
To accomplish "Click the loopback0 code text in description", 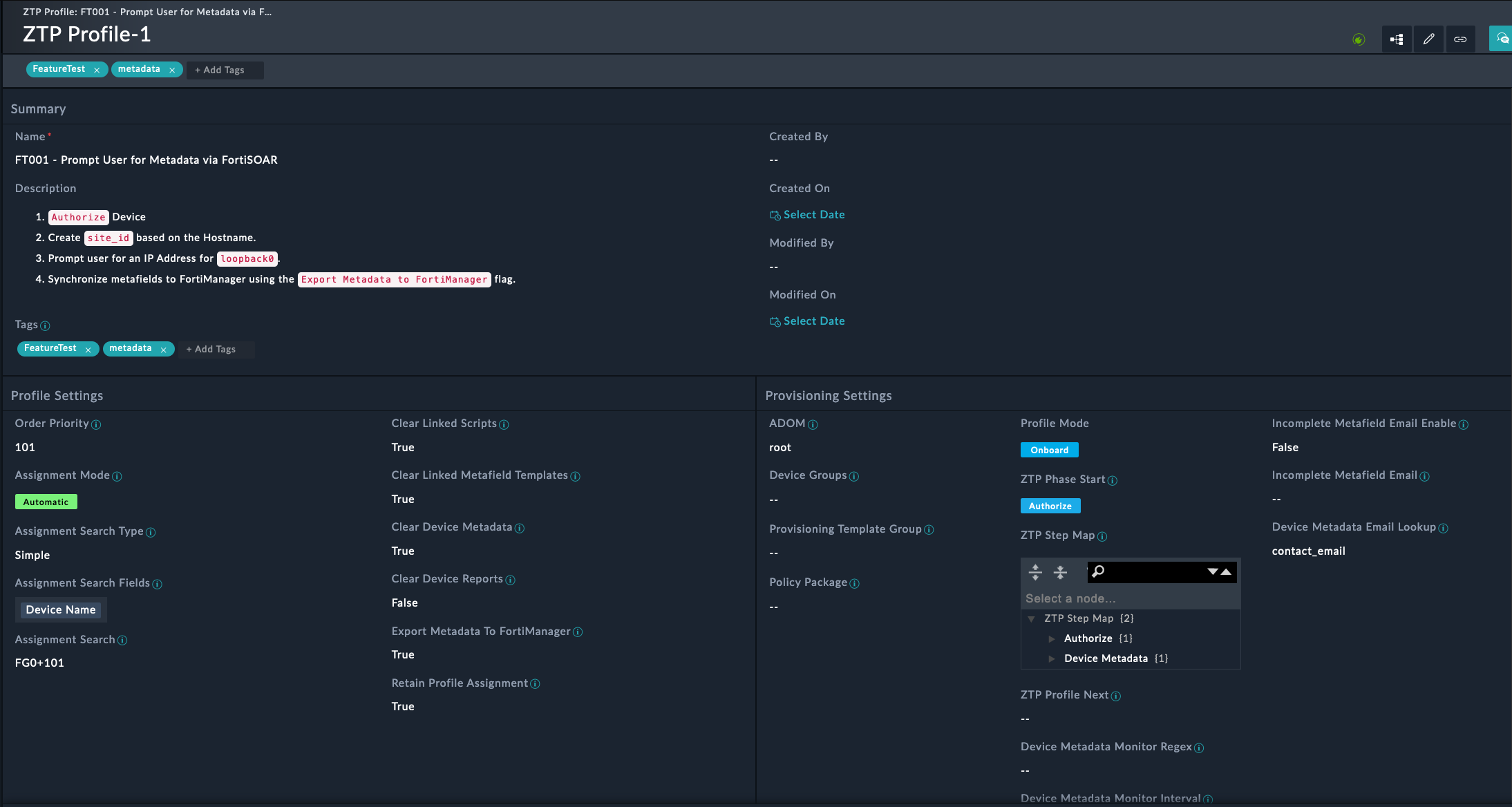I will pyautogui.click(x=247, y=259).
